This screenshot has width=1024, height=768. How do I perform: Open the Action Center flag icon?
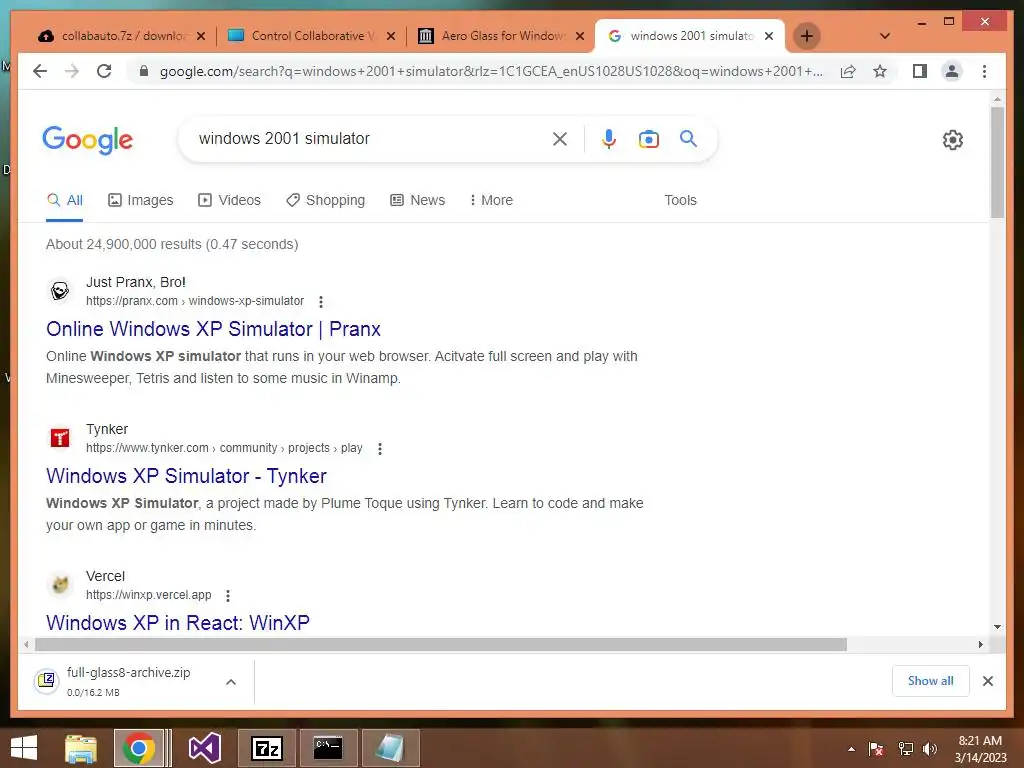[876, 749]
